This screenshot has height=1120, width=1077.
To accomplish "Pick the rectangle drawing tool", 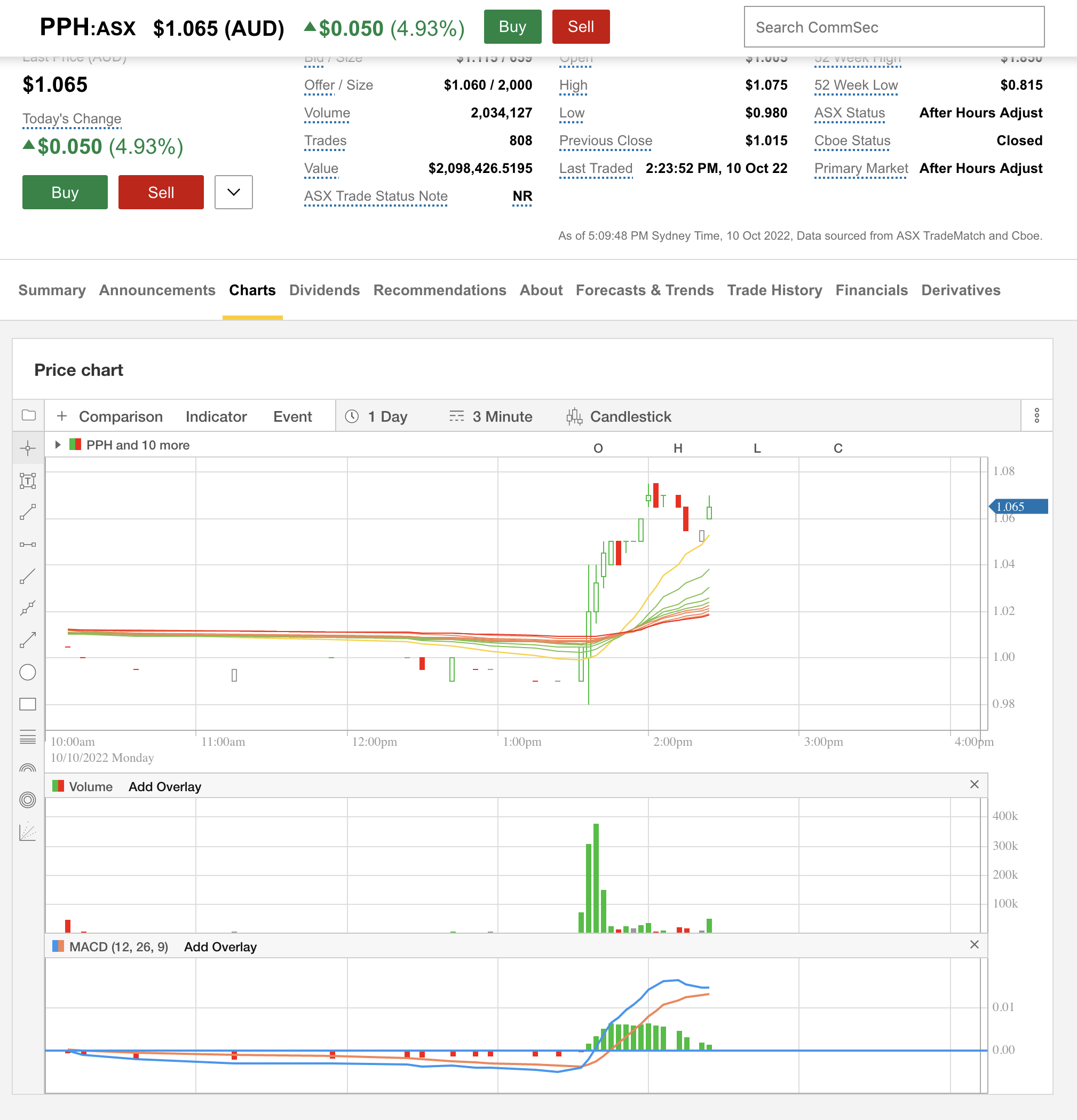I will point(27,705).
